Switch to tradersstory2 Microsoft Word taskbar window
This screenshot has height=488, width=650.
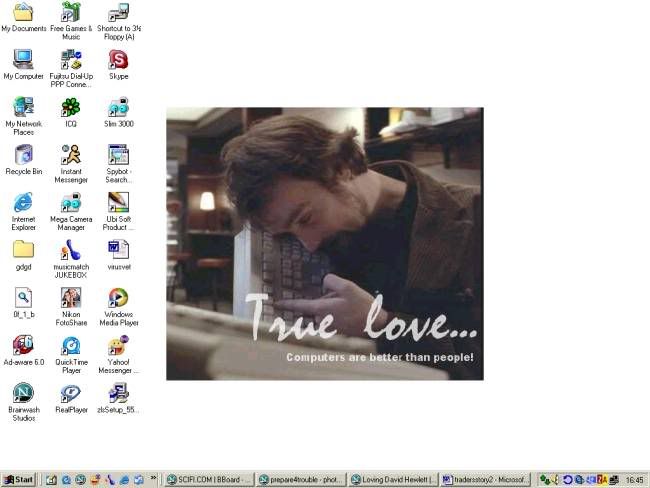tap(485, 480)
